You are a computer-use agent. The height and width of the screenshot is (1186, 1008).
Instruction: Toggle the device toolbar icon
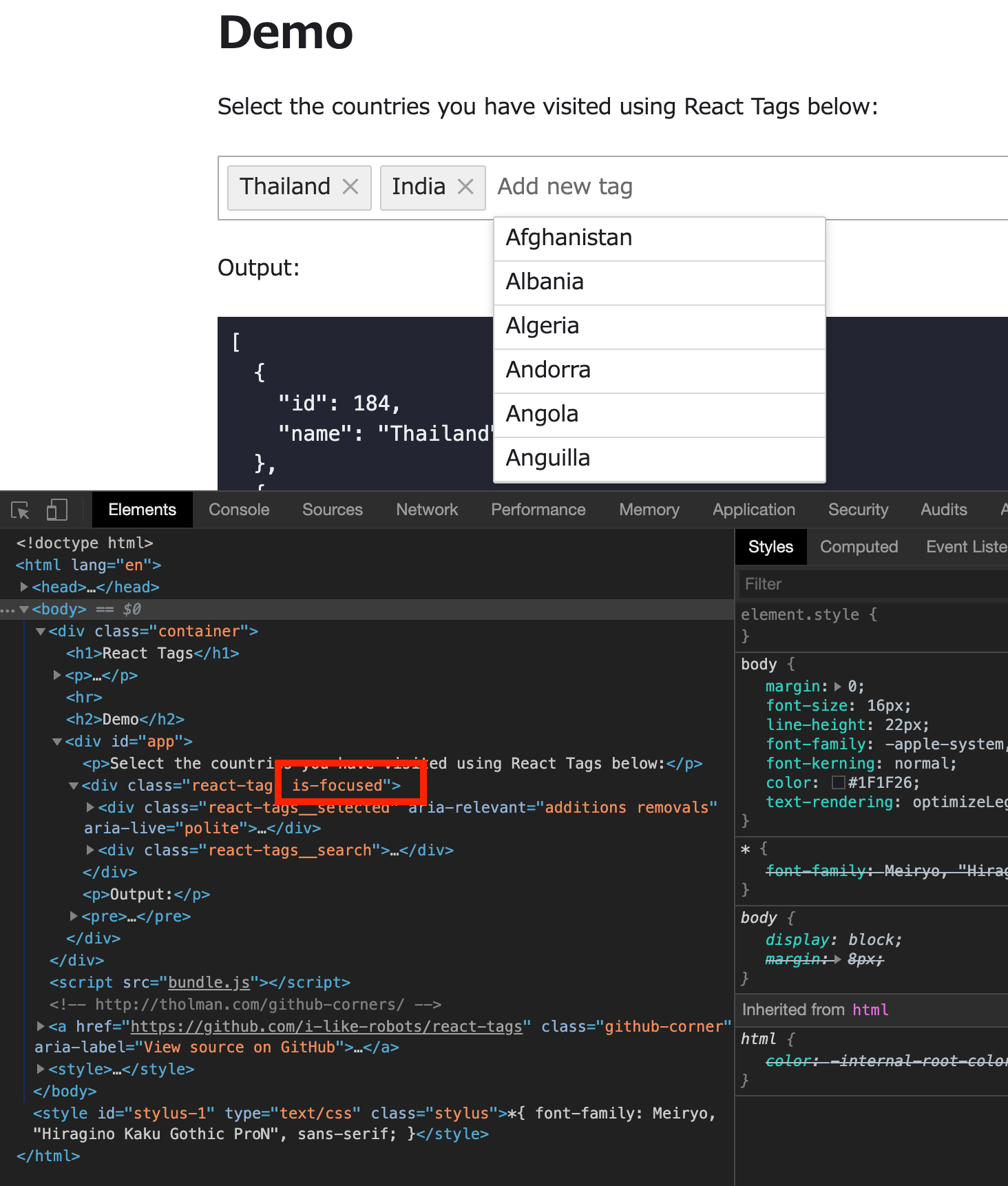click(x=56, y=510)
